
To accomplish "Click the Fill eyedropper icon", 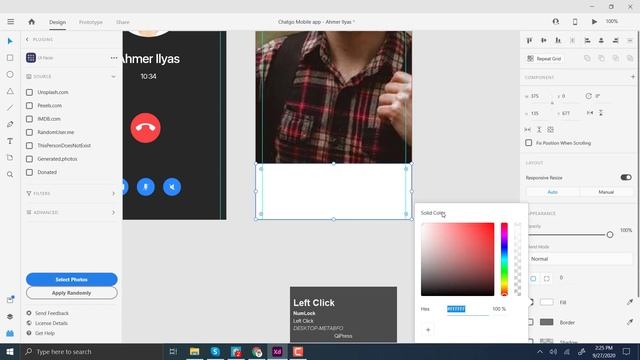I will click(630, 302).
